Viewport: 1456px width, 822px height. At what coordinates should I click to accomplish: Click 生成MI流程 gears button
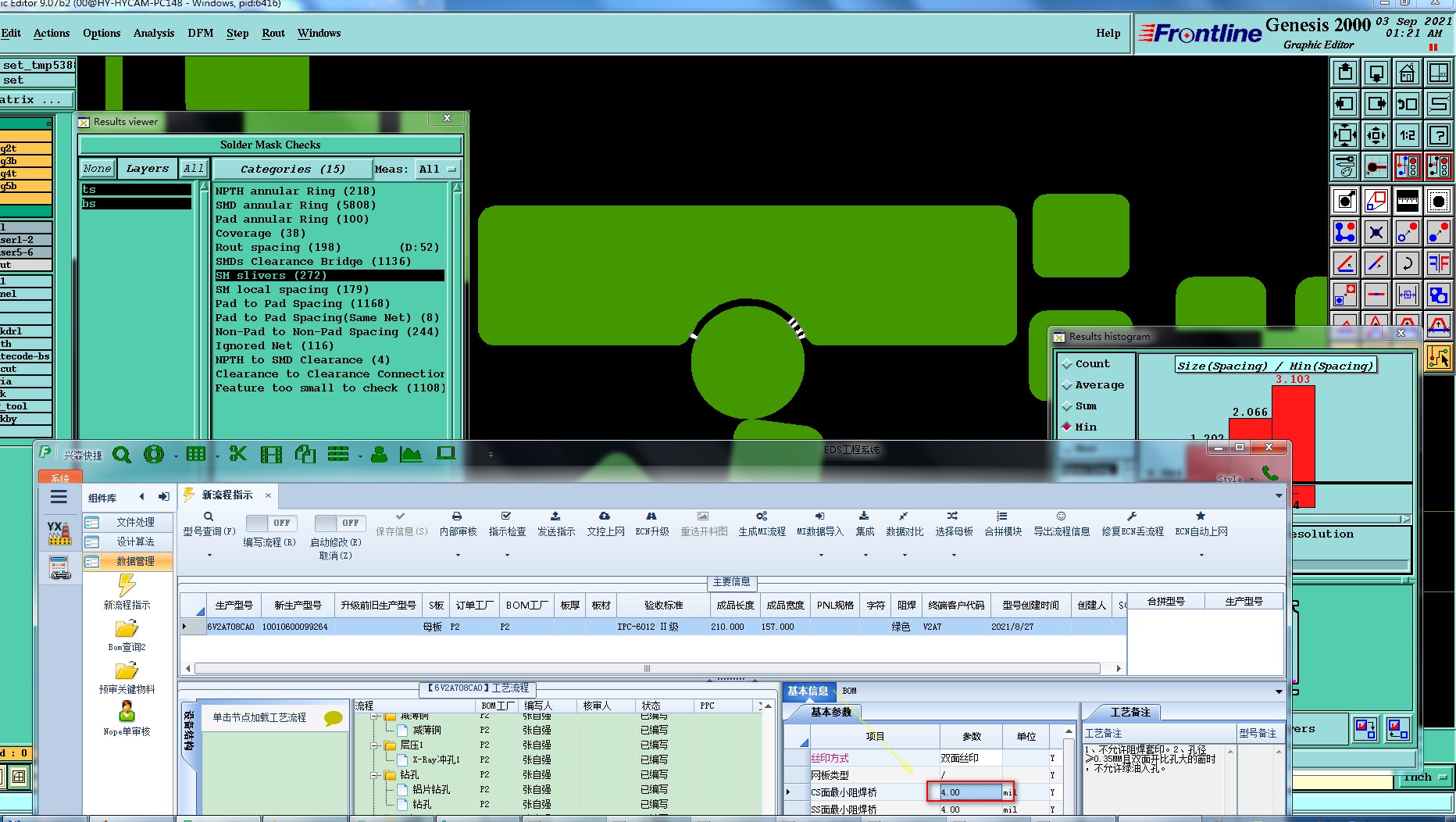point(762,524)
